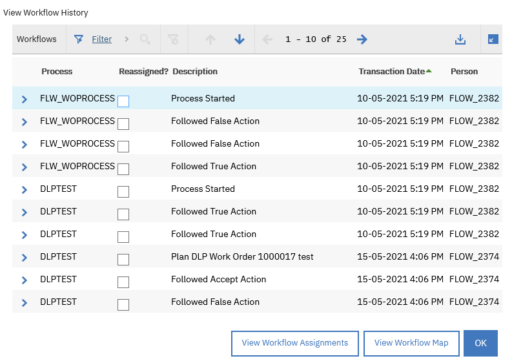Sort by Reassigned? column header
The height and width of the screenshot is (363, 512).
click(x=144, y=71)
